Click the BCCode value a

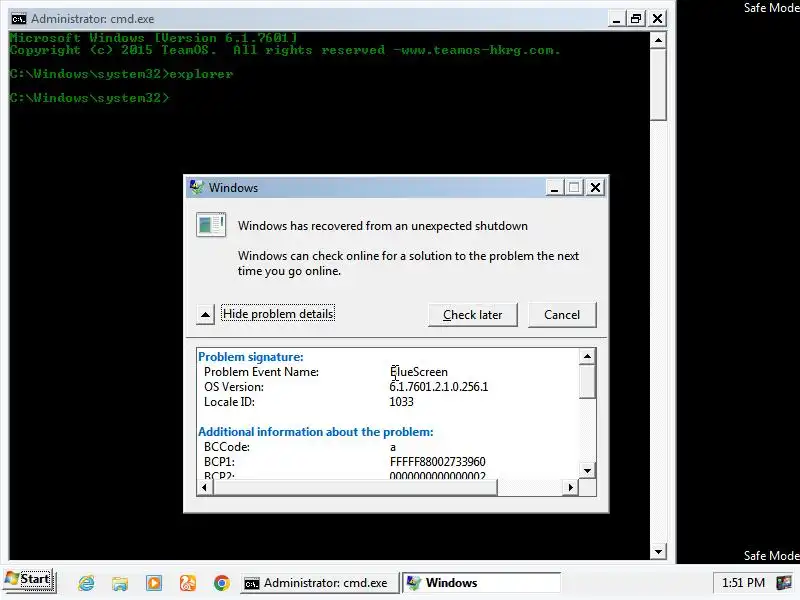[392, 447]
